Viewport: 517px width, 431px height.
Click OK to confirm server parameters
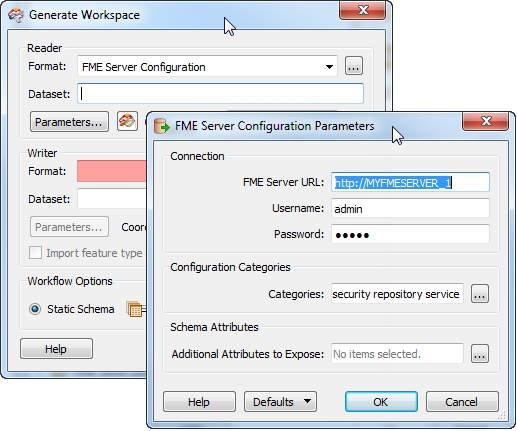(x=381, y=402)
